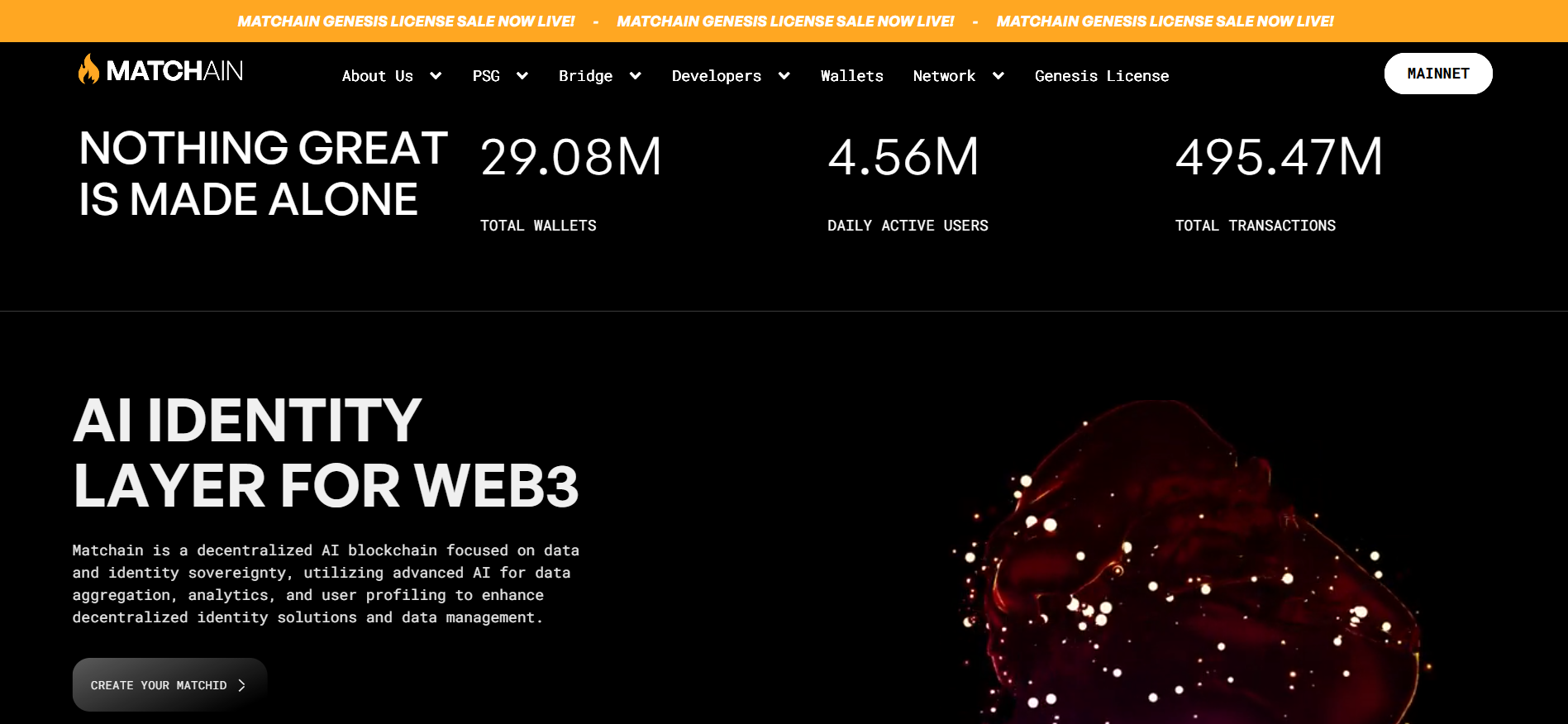This screenshot has width=1568, height=724.
Task: Click the 495.47M total transactions figure
Action: [1279, 157]
